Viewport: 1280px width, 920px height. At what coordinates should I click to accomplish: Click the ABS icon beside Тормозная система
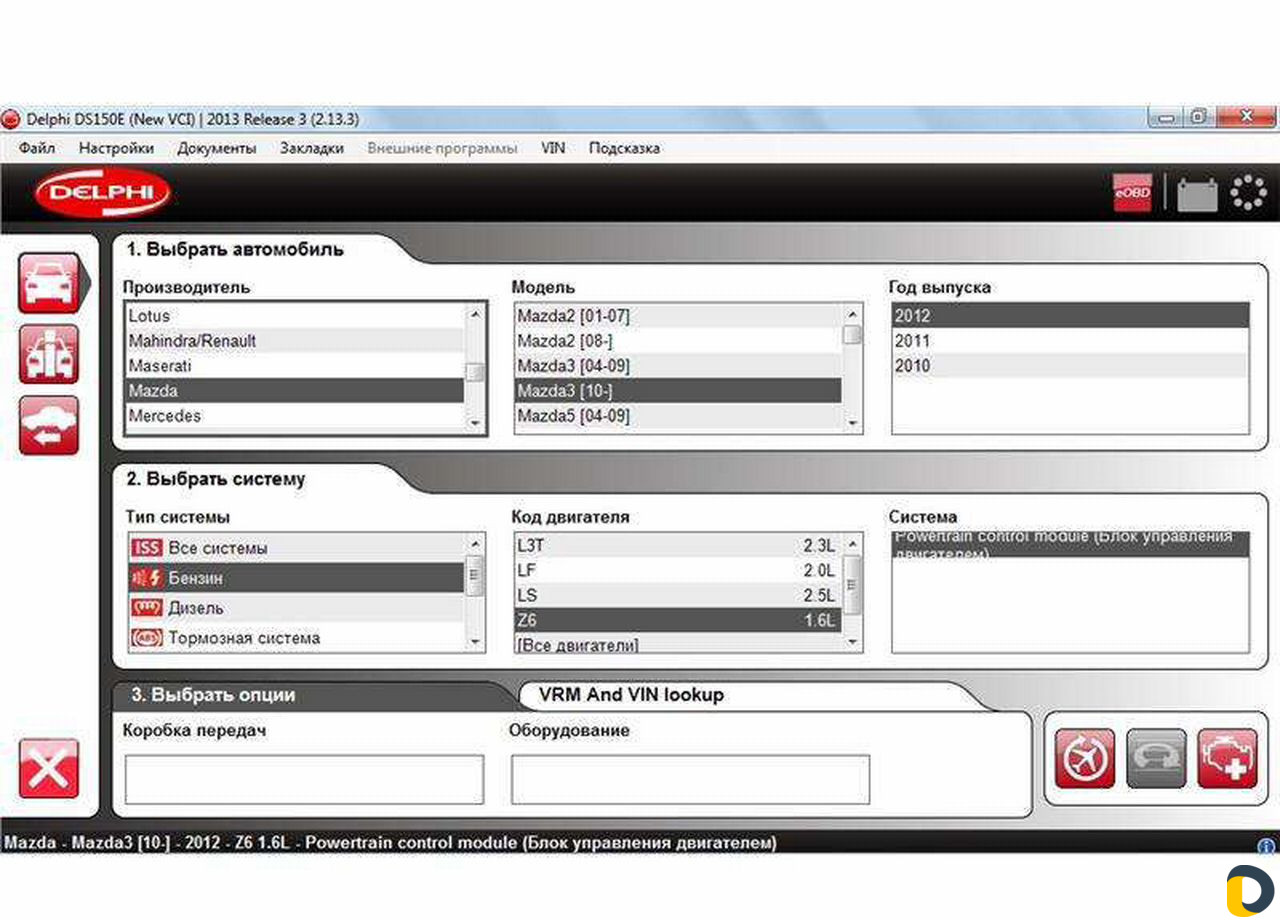click(x=146, y=637)
